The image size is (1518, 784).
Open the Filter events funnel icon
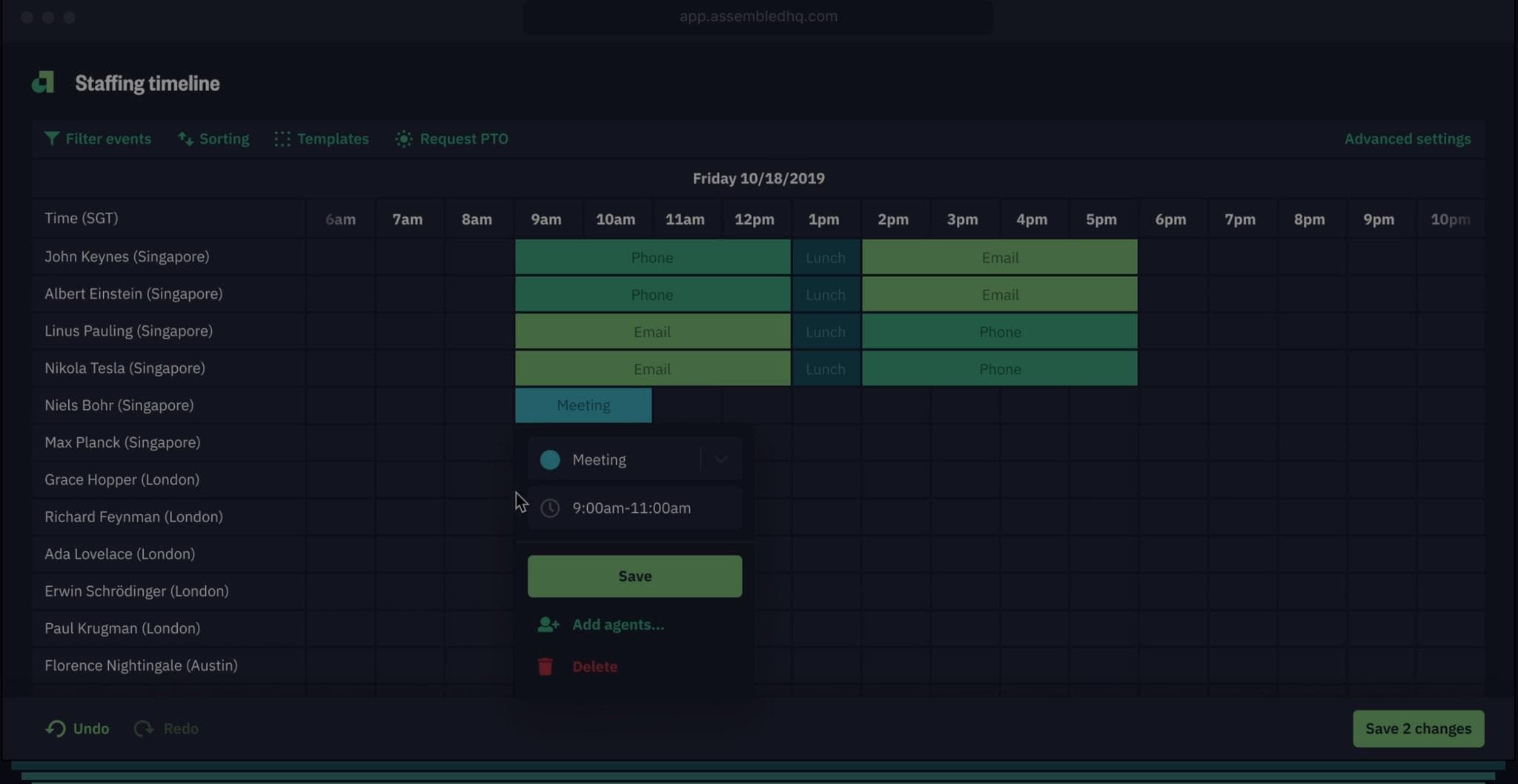point(52,139)
